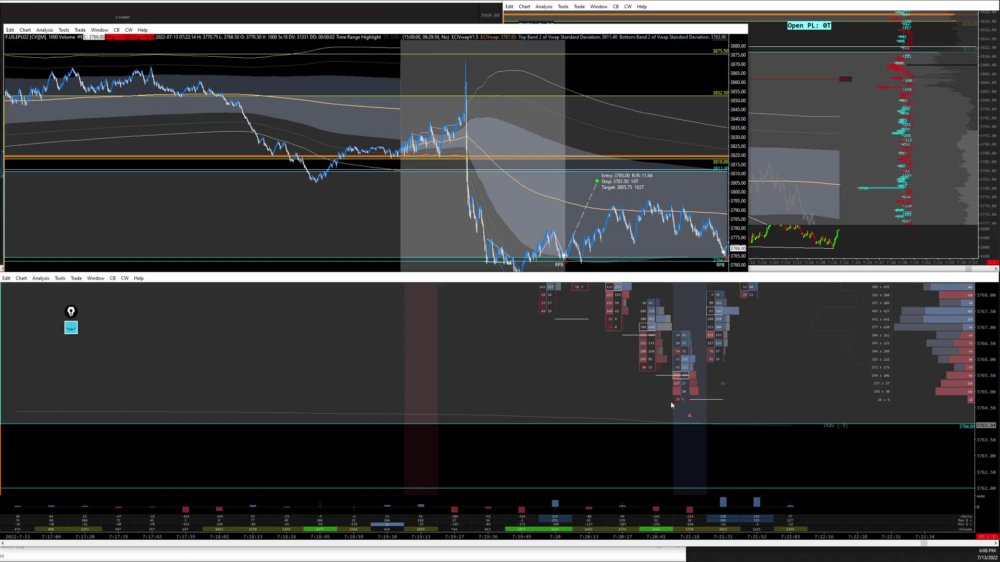1000x562 pixels.
Task: Open Help menu in top-right profile window
Action: [642, 6]
